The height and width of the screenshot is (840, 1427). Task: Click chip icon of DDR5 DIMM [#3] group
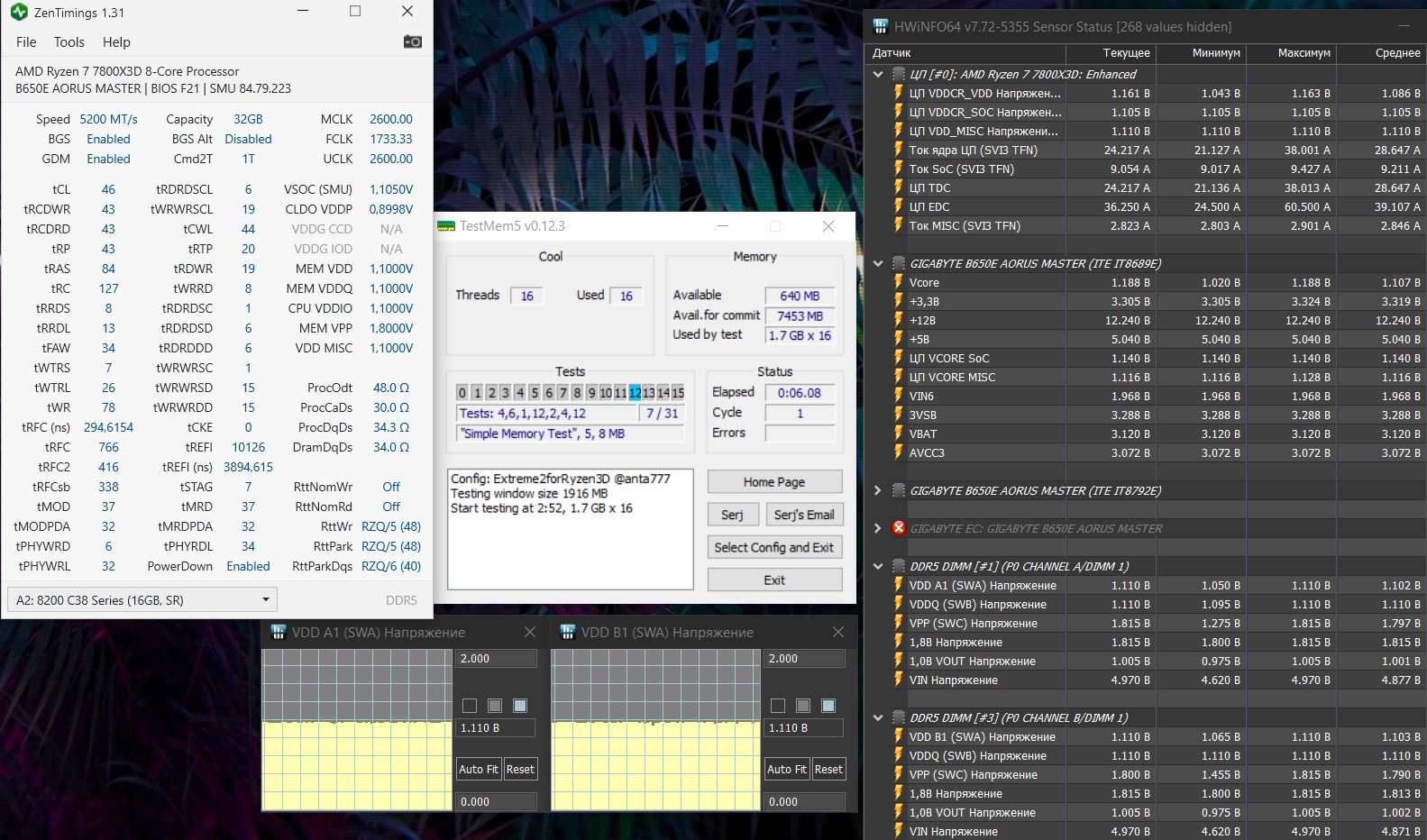[x=899, y=717]
